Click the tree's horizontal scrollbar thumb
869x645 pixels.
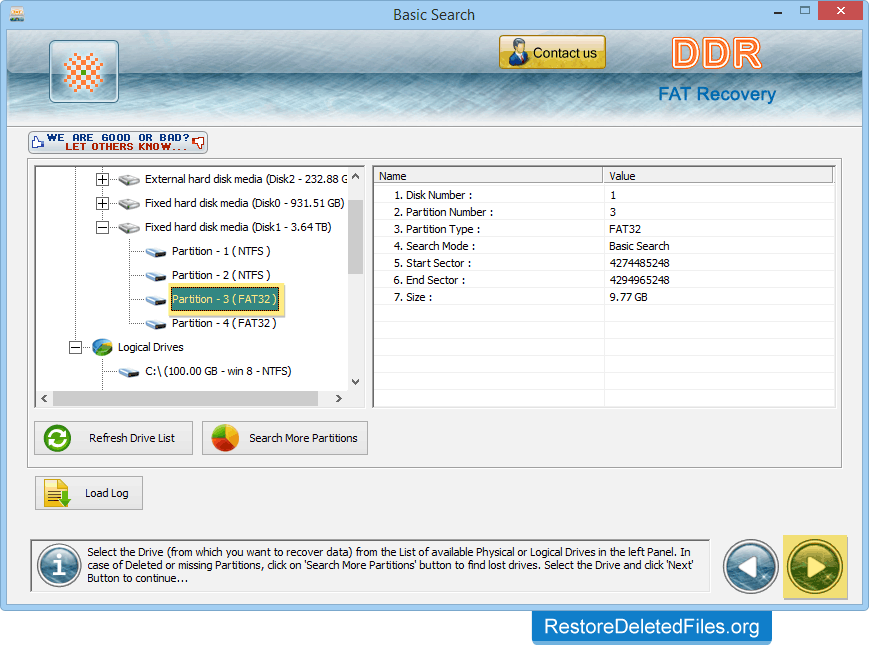pyautogui.click(x=185, y=398)
